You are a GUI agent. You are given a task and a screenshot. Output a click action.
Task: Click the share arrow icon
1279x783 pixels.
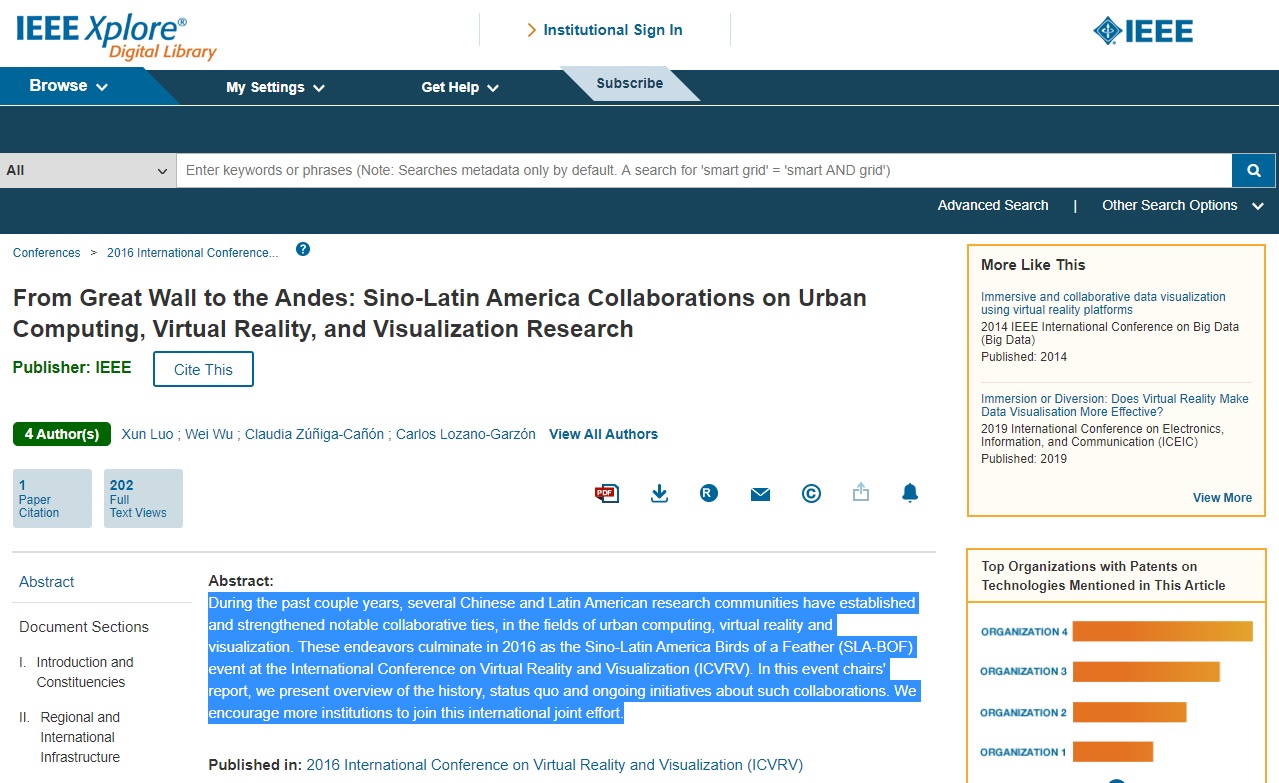tap(860, 492)
